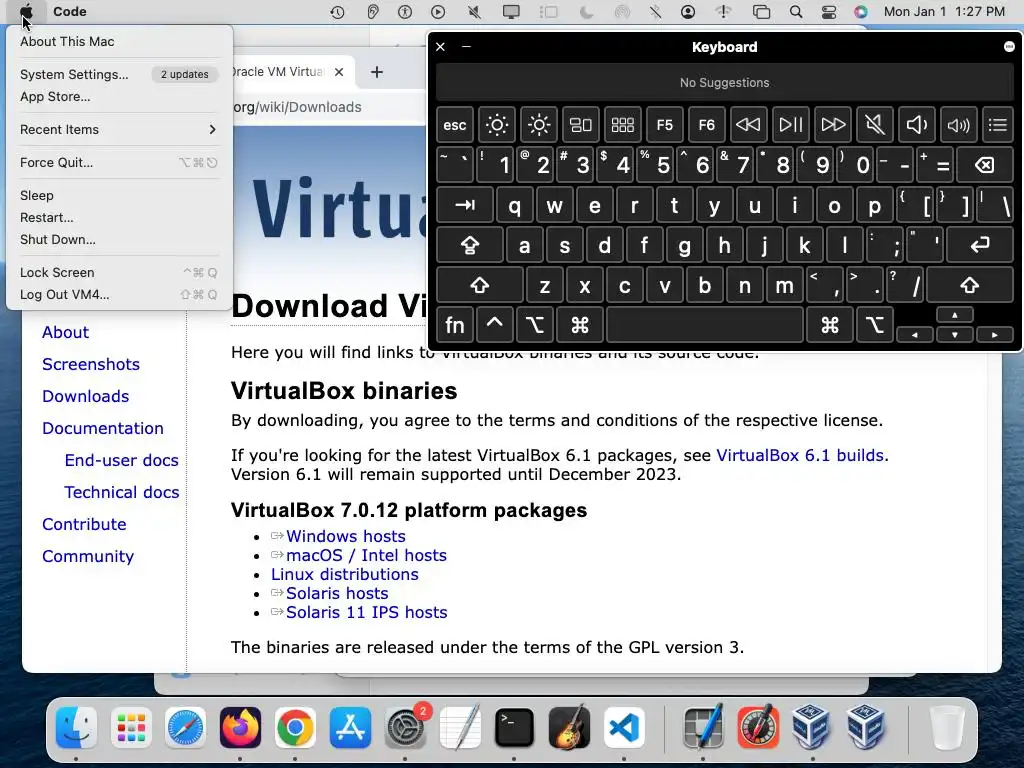
Task: Open the VirtualBox 6.1 builds link
Action: pyautogui.click(x=801, y=455)
